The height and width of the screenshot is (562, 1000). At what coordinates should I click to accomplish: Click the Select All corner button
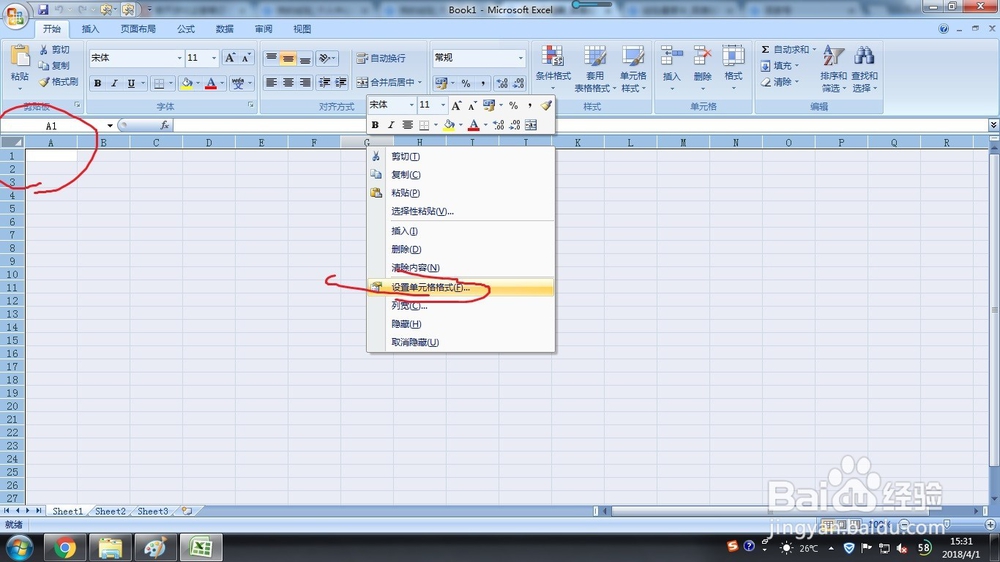pos(12,142)
